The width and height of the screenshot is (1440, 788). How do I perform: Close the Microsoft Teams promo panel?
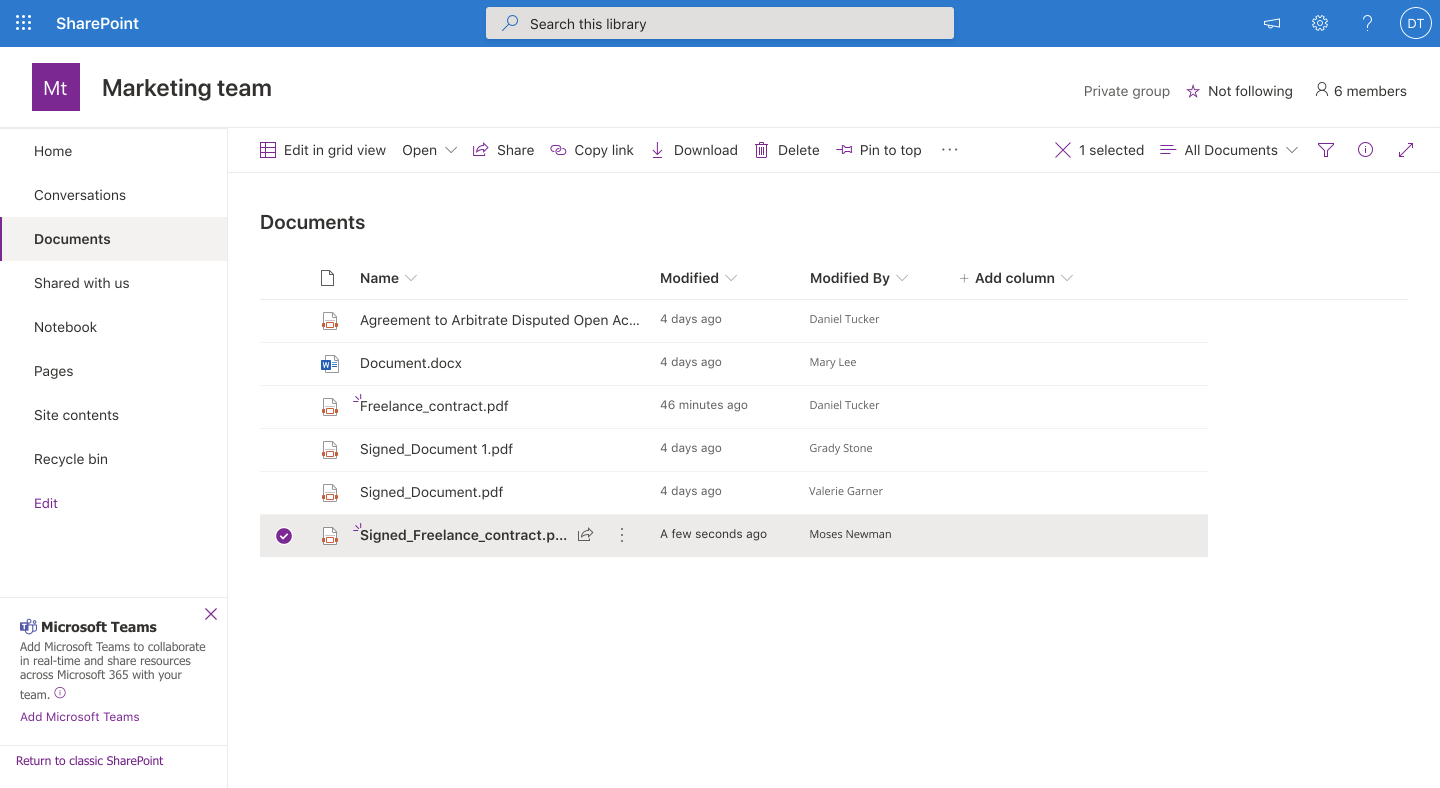(x=211, y=614)
